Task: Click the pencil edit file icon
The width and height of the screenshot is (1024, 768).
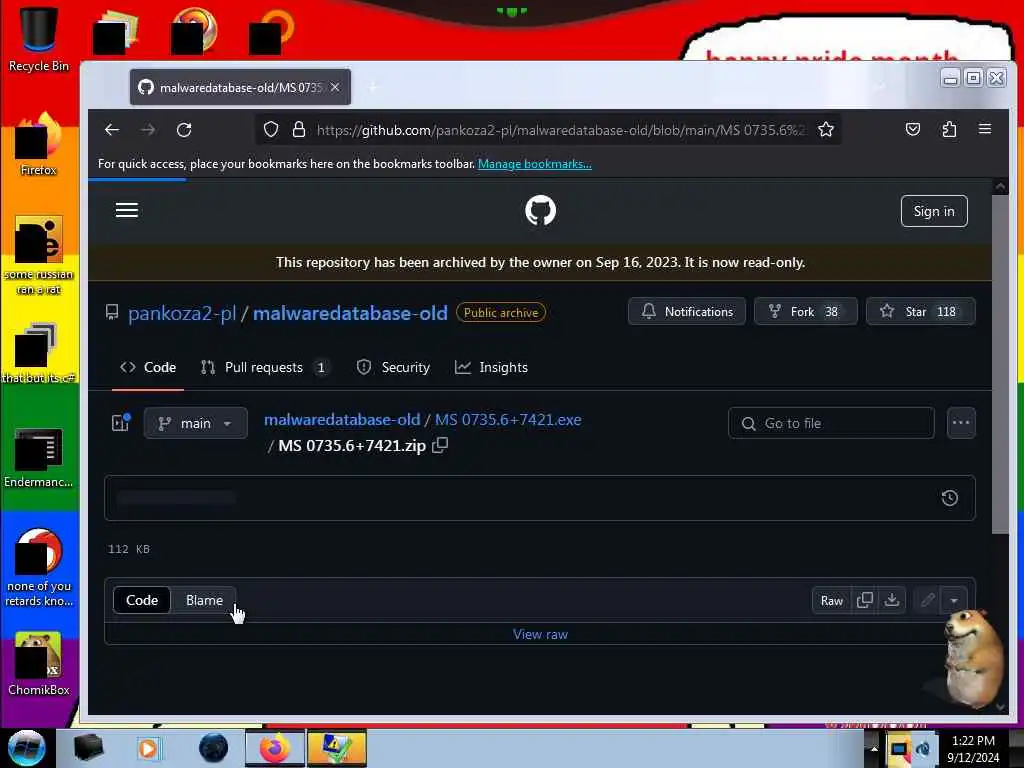Action: (x=927, y=601)
